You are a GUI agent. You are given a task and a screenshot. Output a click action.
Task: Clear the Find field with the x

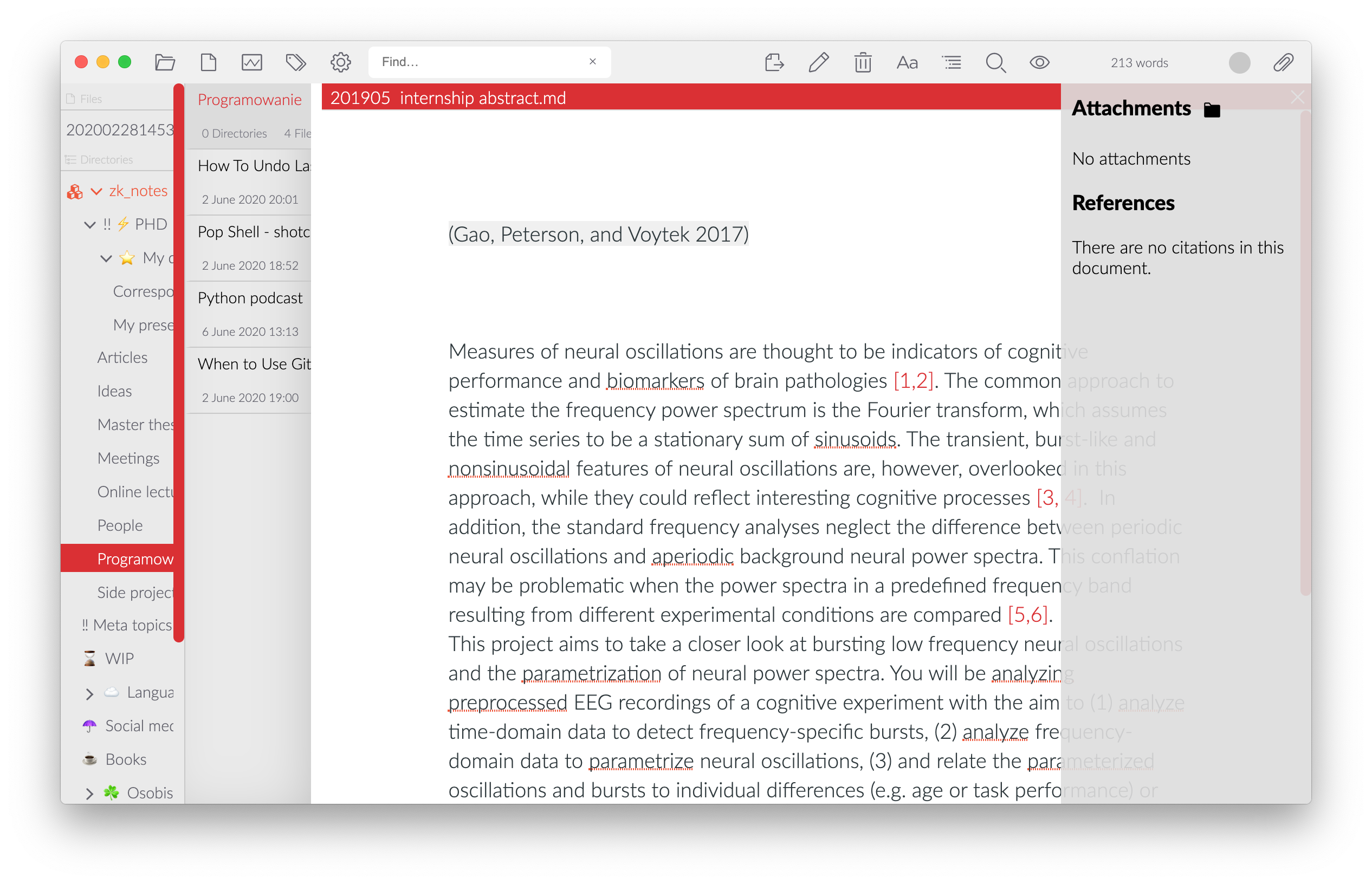[x=593, y=61]
